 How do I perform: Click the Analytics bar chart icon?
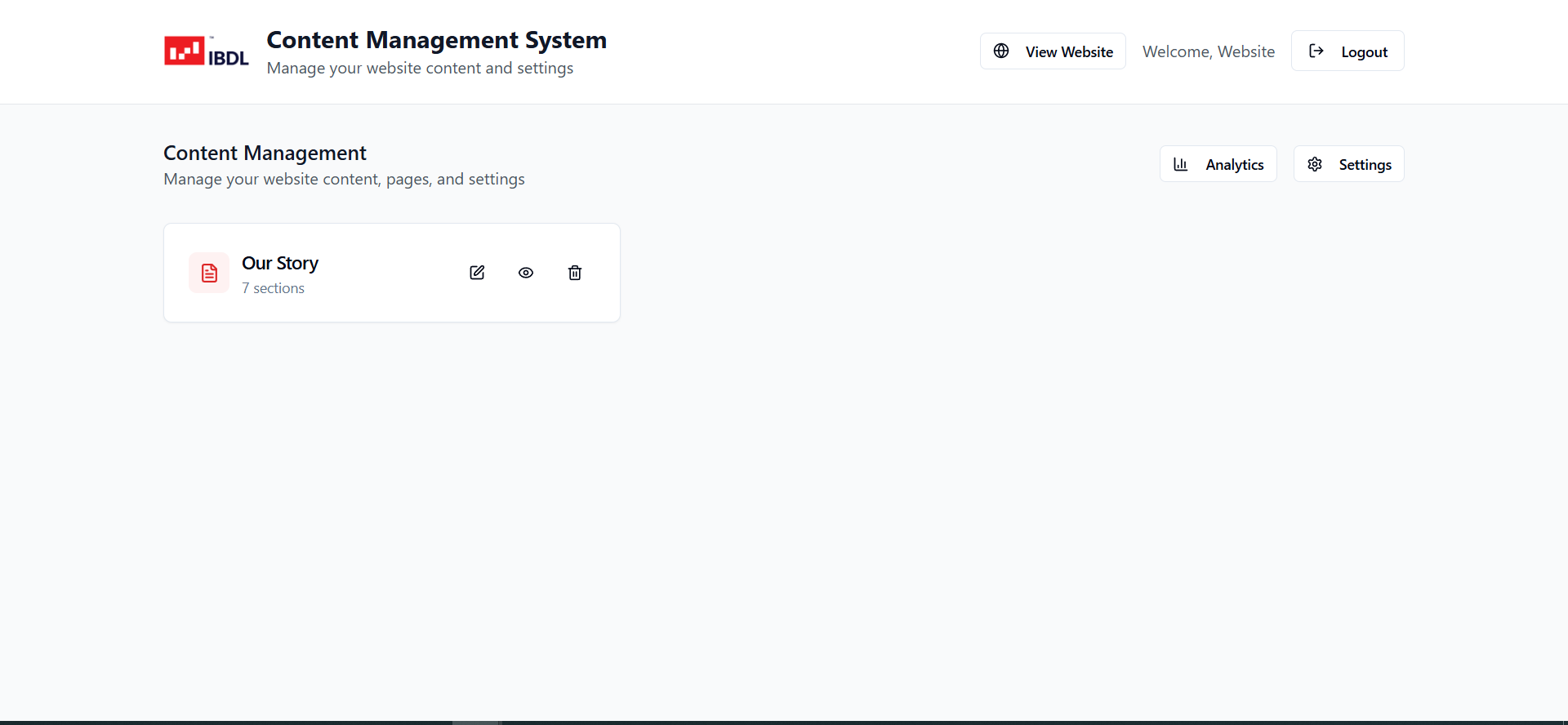coord(1180,164)
